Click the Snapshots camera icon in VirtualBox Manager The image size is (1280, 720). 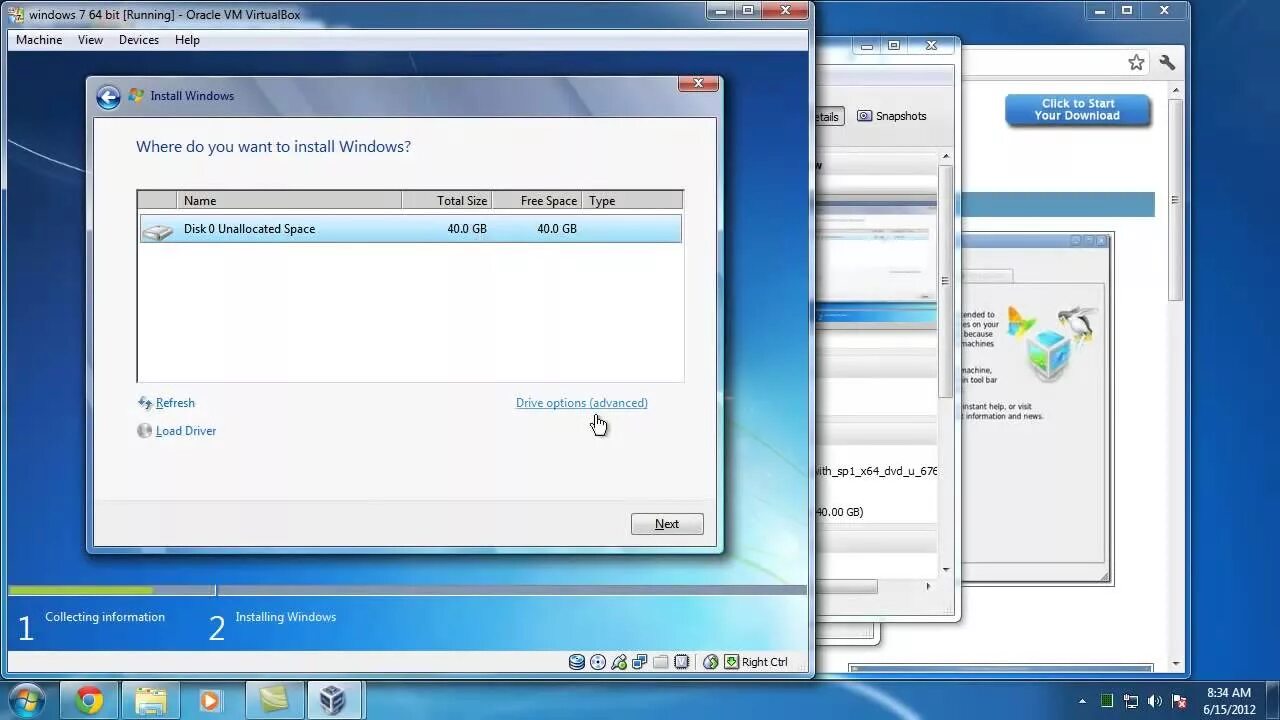point(865,116)
